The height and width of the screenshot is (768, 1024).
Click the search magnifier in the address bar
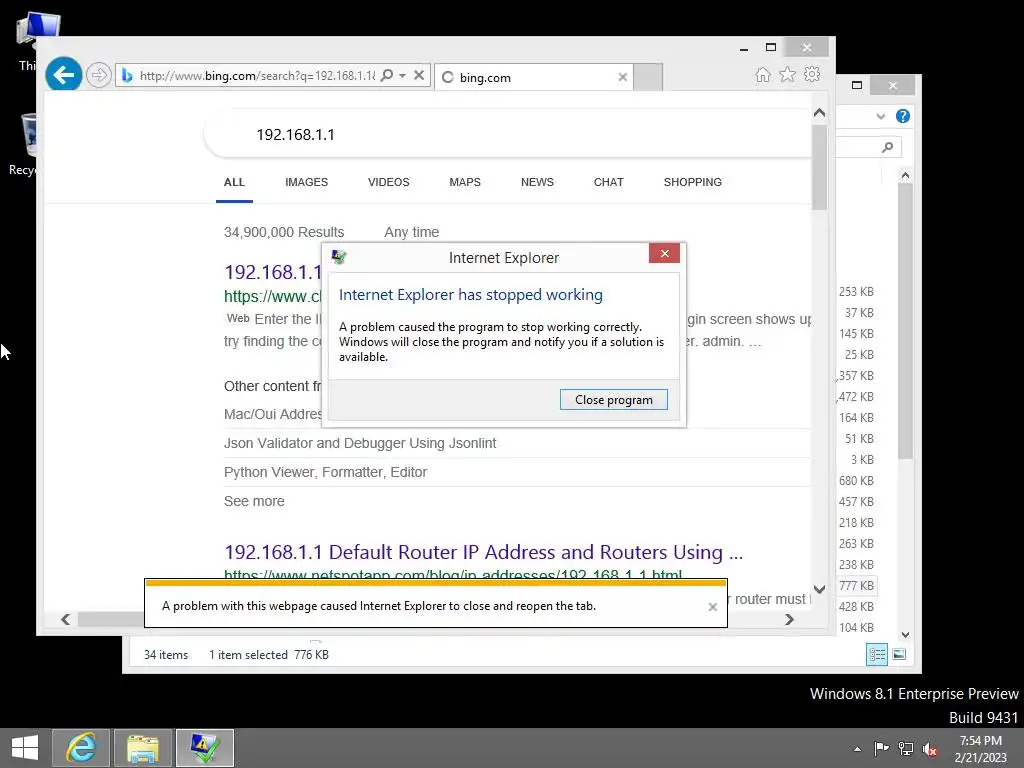(x=387, y=75)
